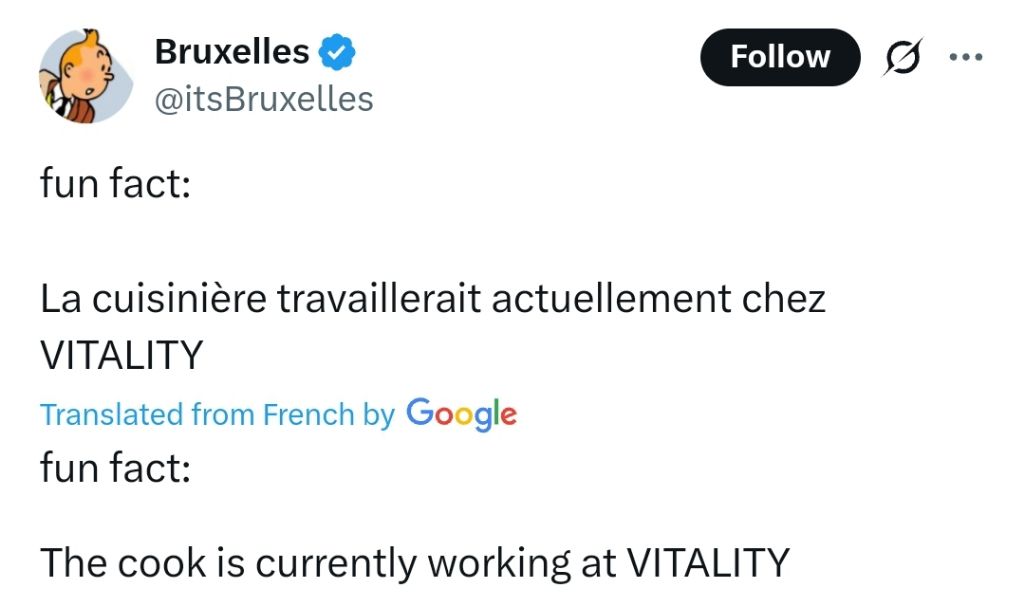
Task: Click the English sentence 'The cook is currently working'
Action: (415, 562)
